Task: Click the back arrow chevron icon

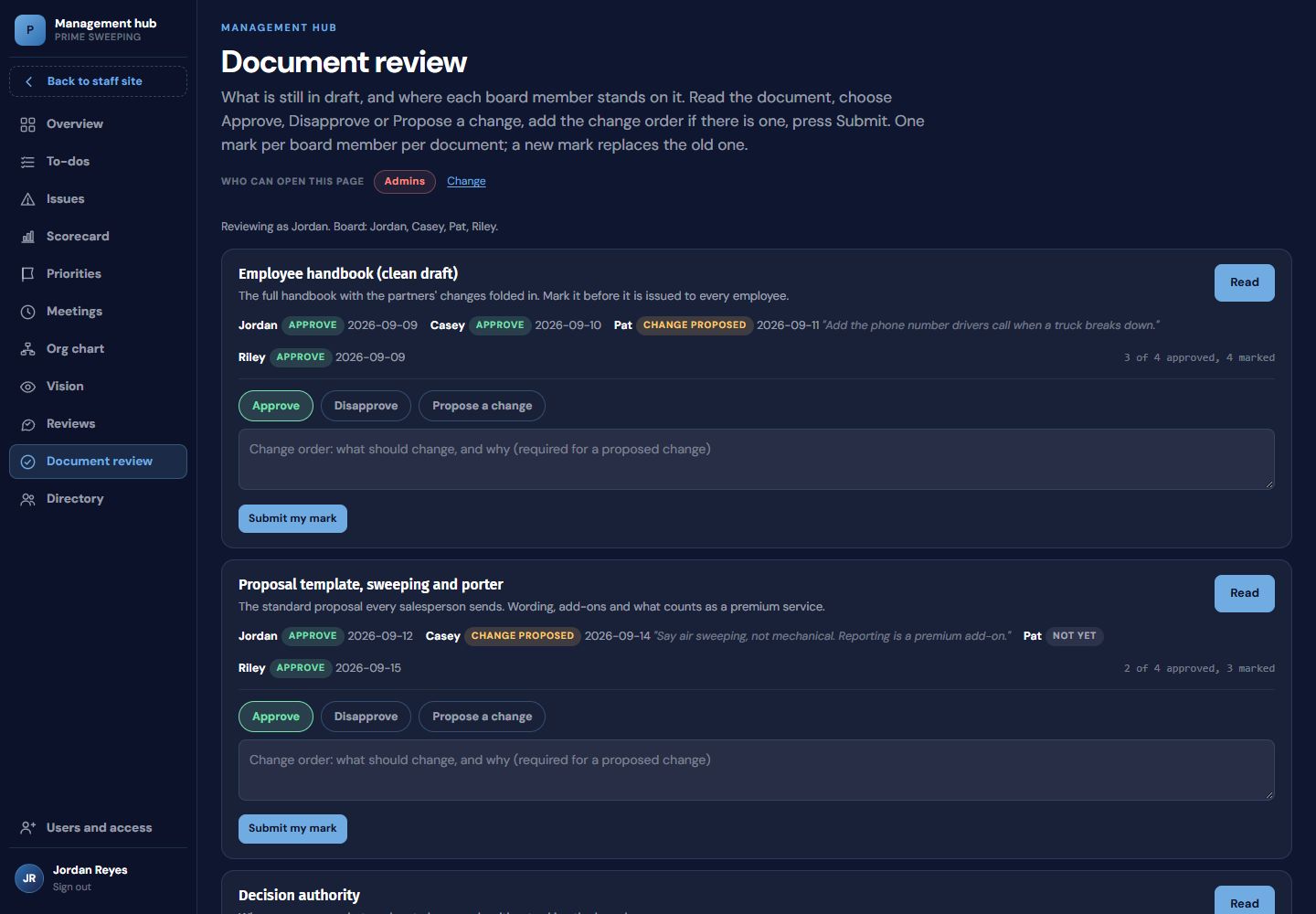Action: point(28,81)
